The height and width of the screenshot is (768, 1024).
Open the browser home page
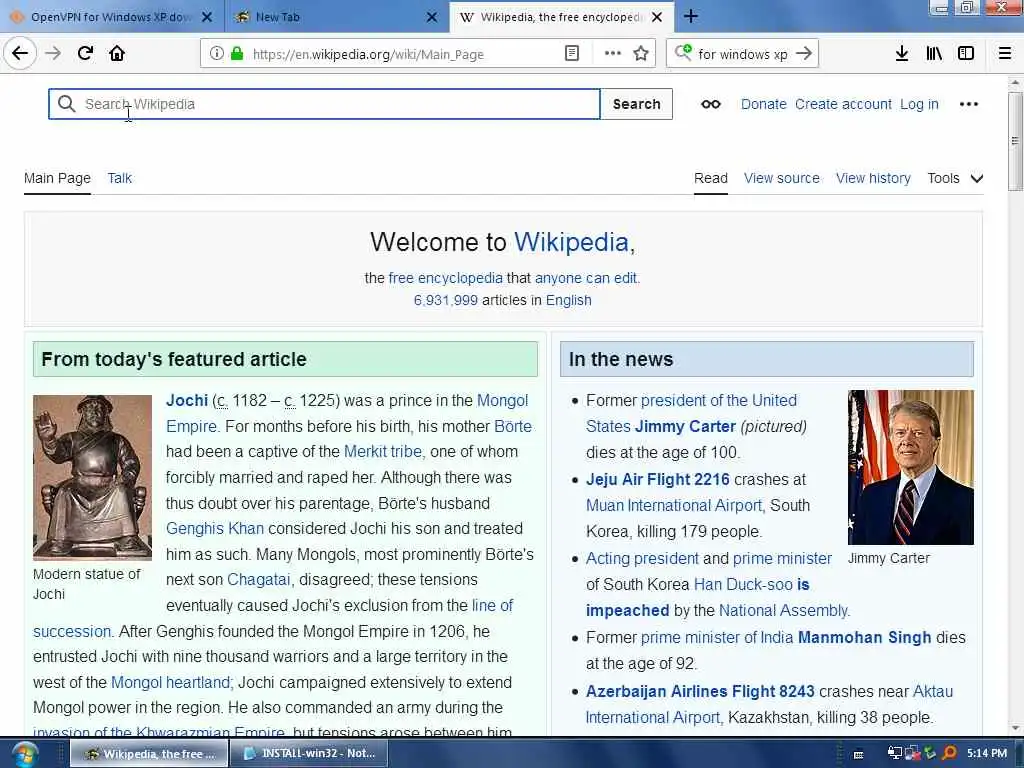(x=117, y=53)
